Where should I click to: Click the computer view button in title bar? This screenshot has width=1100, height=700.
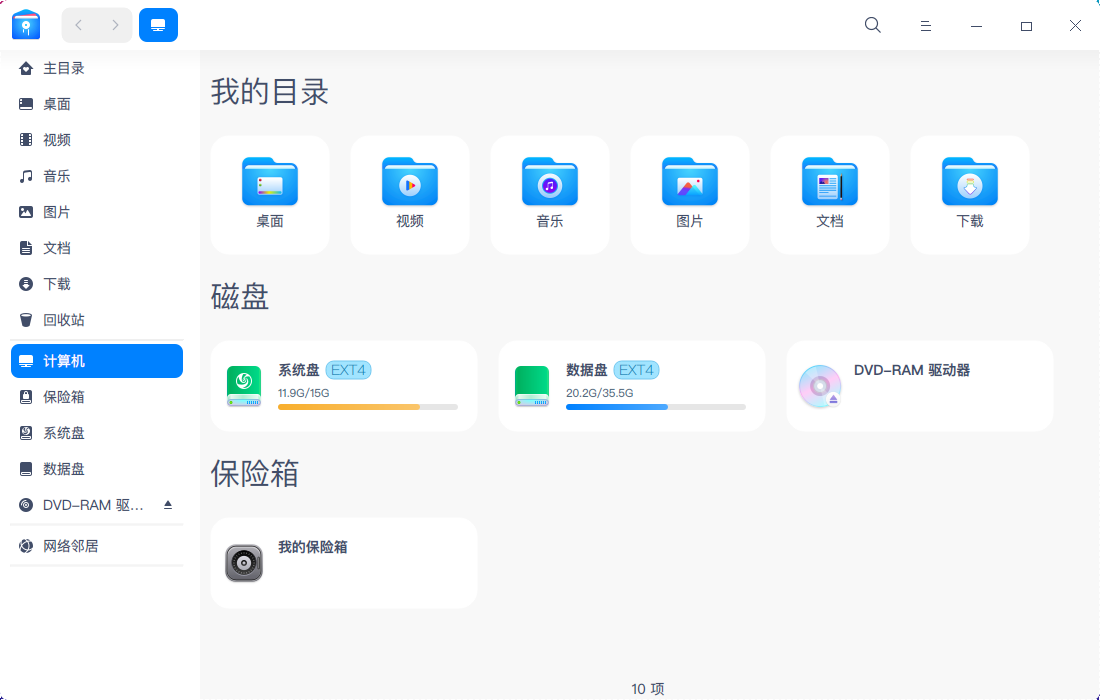pos(159,25)
